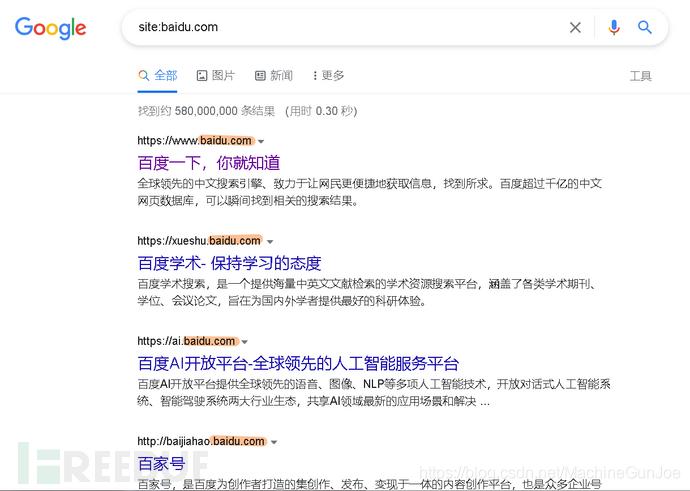Screen dimensions: 690x491
Task: Click the blue magnifier search icon
Action: pyautogui.click(x=645, y=27)
